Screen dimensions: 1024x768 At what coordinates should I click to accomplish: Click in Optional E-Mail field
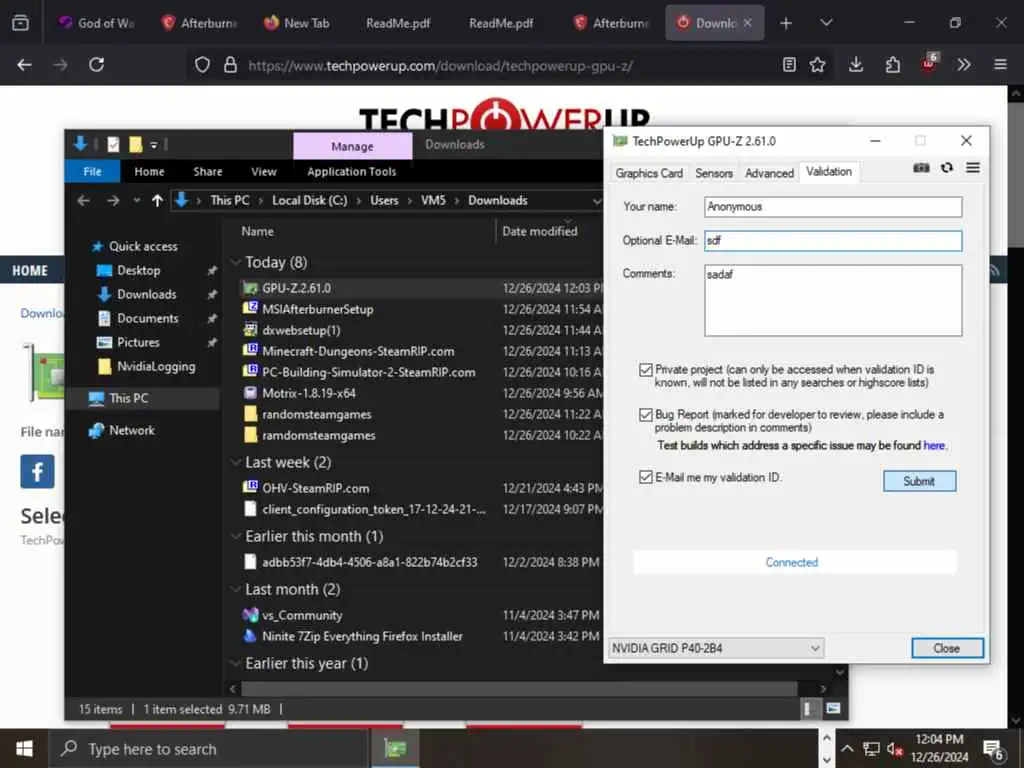pyautogui.click(x=833, y=240)
